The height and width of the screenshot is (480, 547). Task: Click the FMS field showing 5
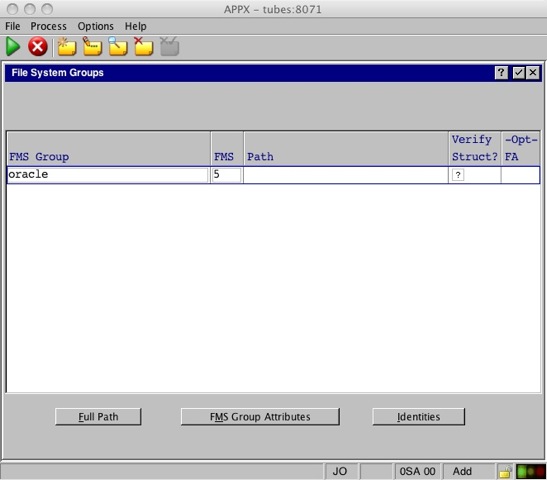pyautogui.click(x=227, y=175)
